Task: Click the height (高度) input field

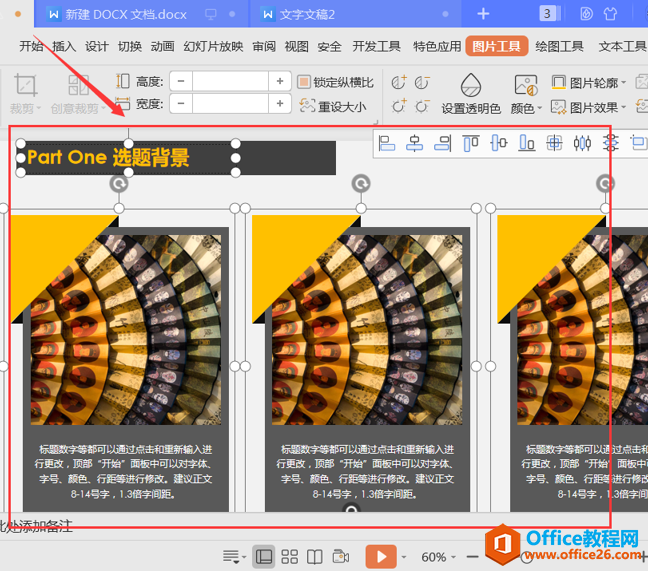Action: pyautogui.click(x=230, y=81)
